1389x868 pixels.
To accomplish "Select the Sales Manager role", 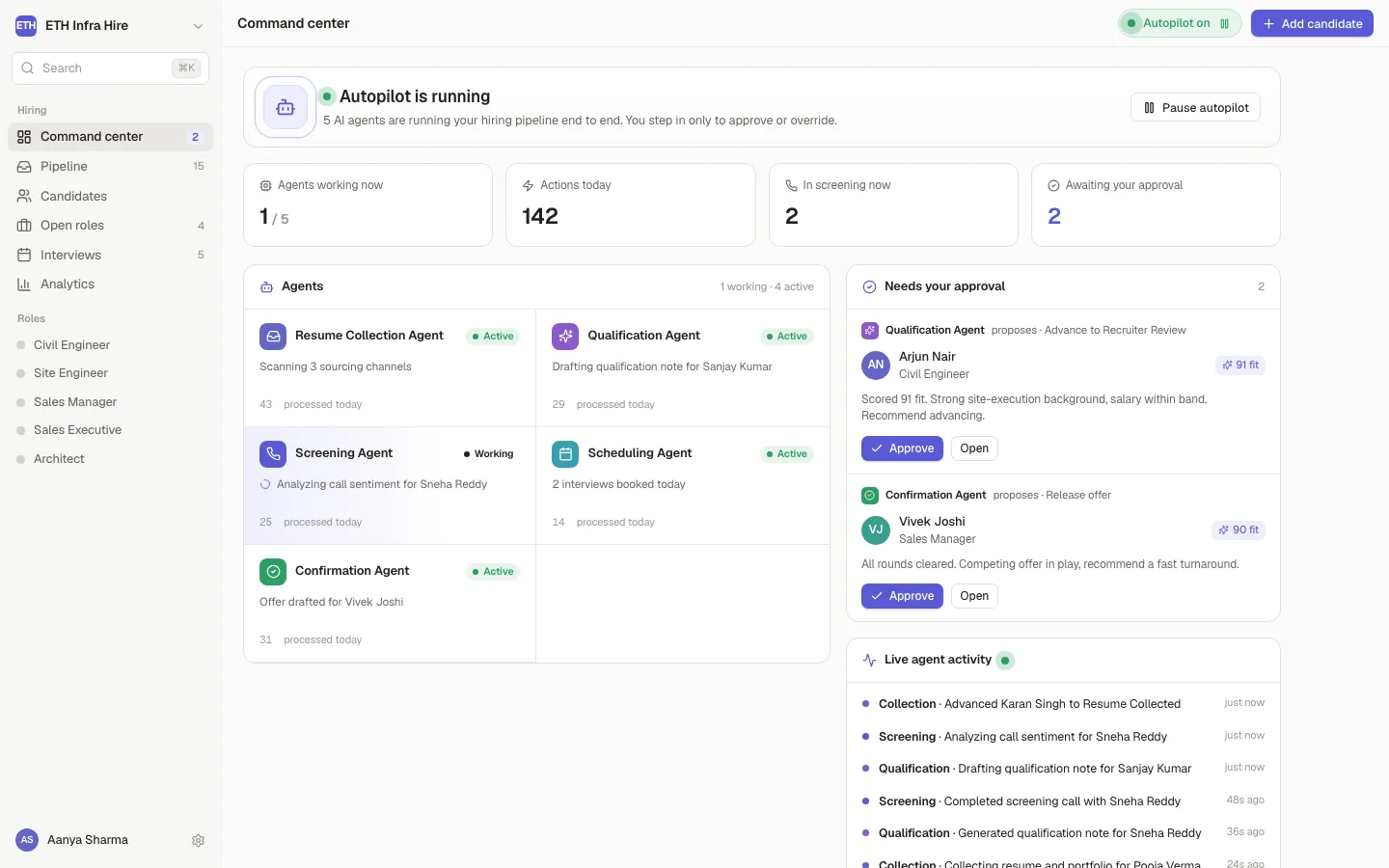I will 110,402.
